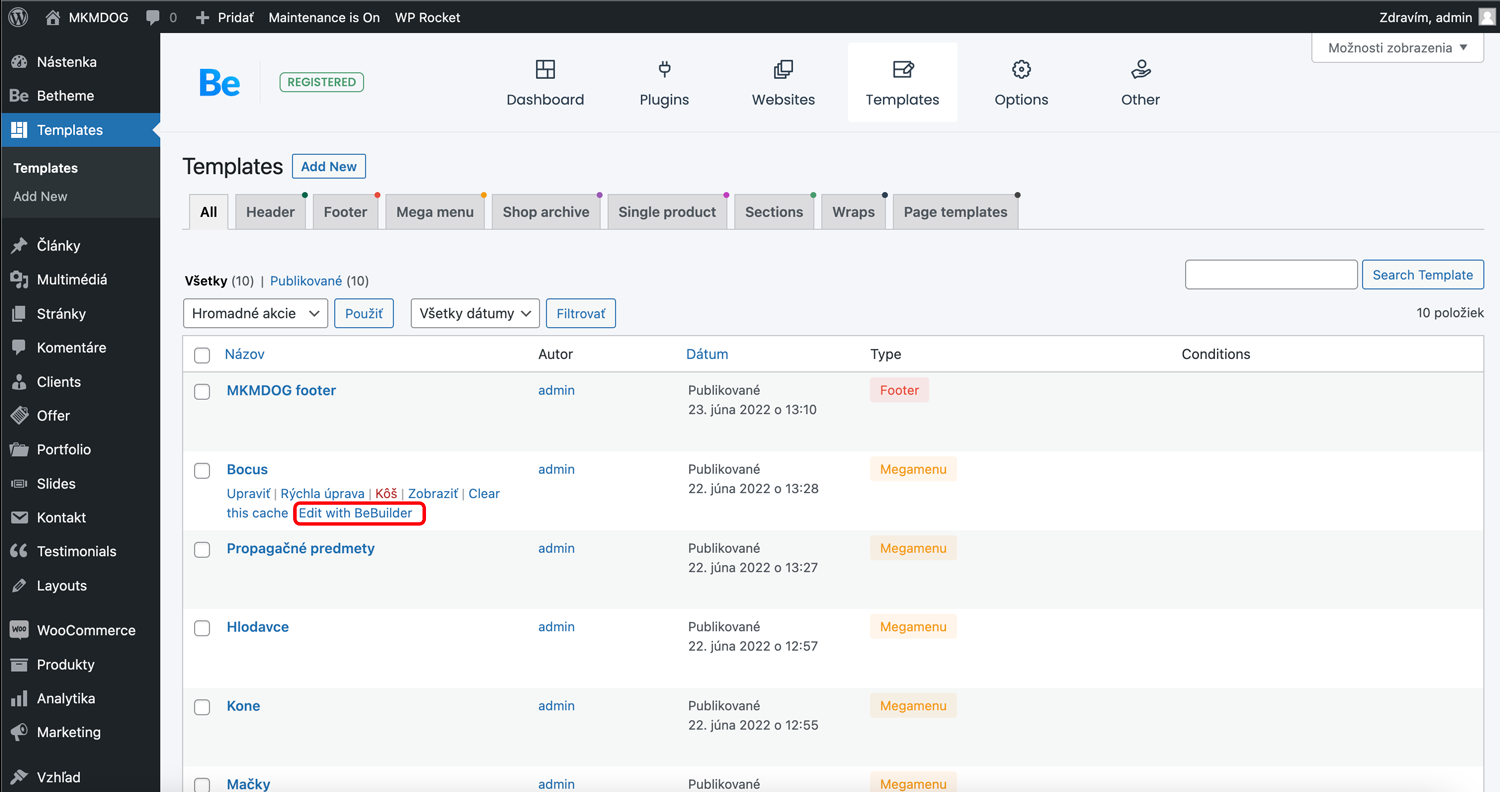Click the WP Rocket admin bar item
Image resolution: width=1500 pixels, height=792 pixels.
428,17
